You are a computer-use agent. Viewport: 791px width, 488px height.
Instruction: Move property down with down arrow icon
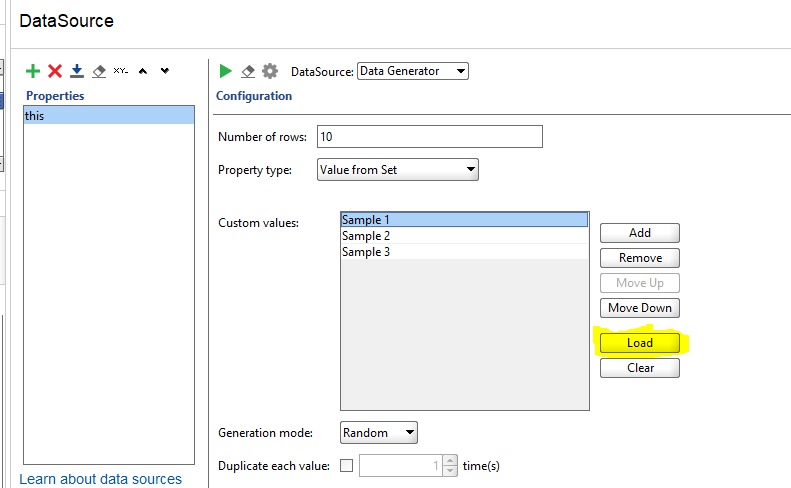[x=165, y=71]
